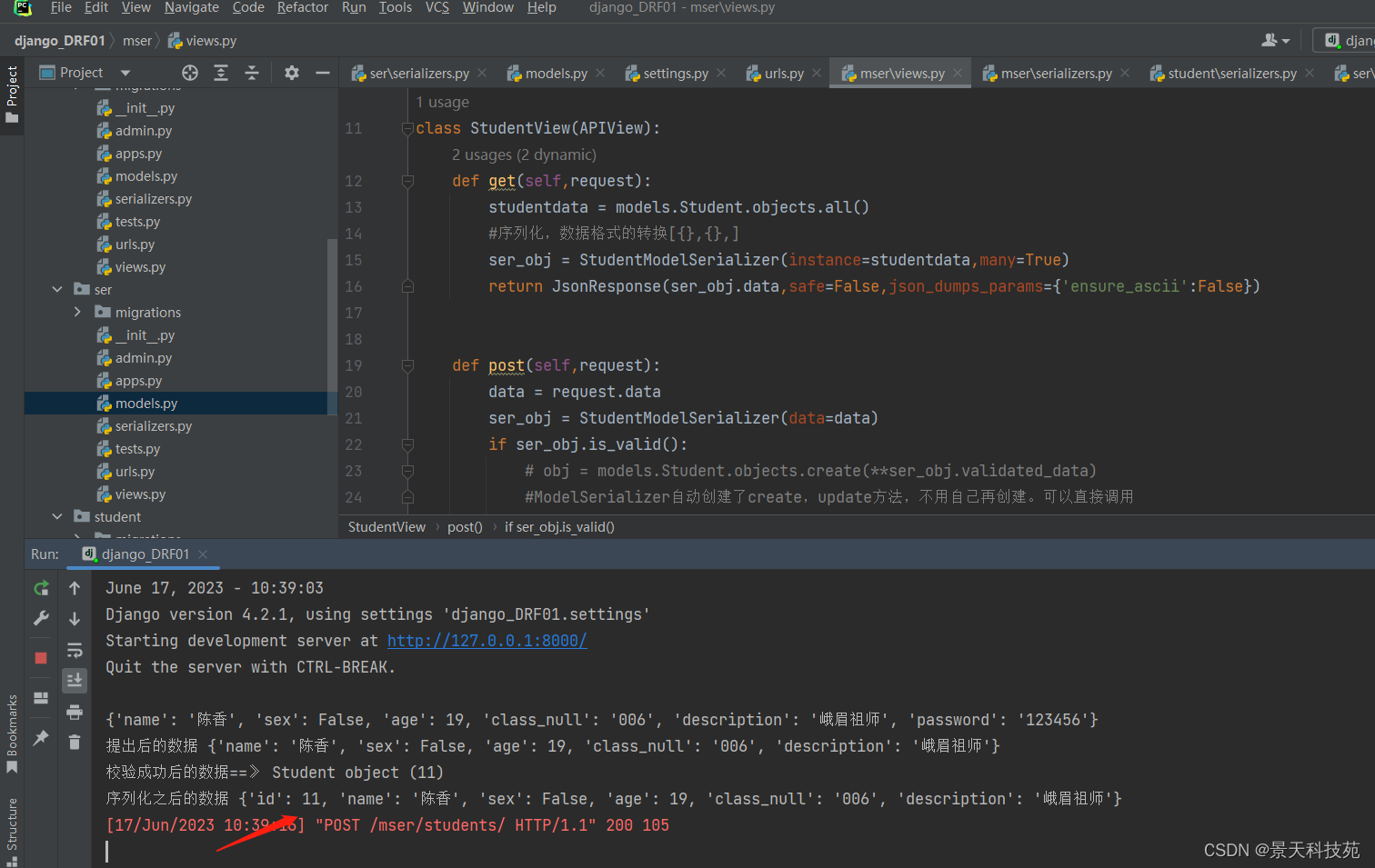Click the Down the Stack Trace arrow
Image resolution: width=1375 pixels, height=868 pixels.
click(75, 618)
